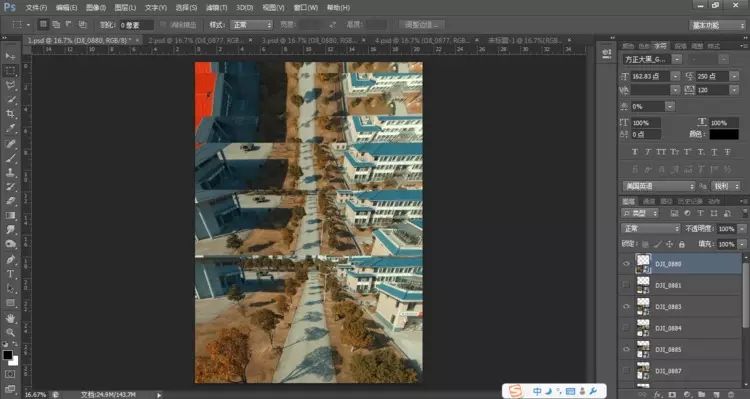Open the layer blend mode dropdown
This screenshot has height=399, width=750.
tap(651, 229)
